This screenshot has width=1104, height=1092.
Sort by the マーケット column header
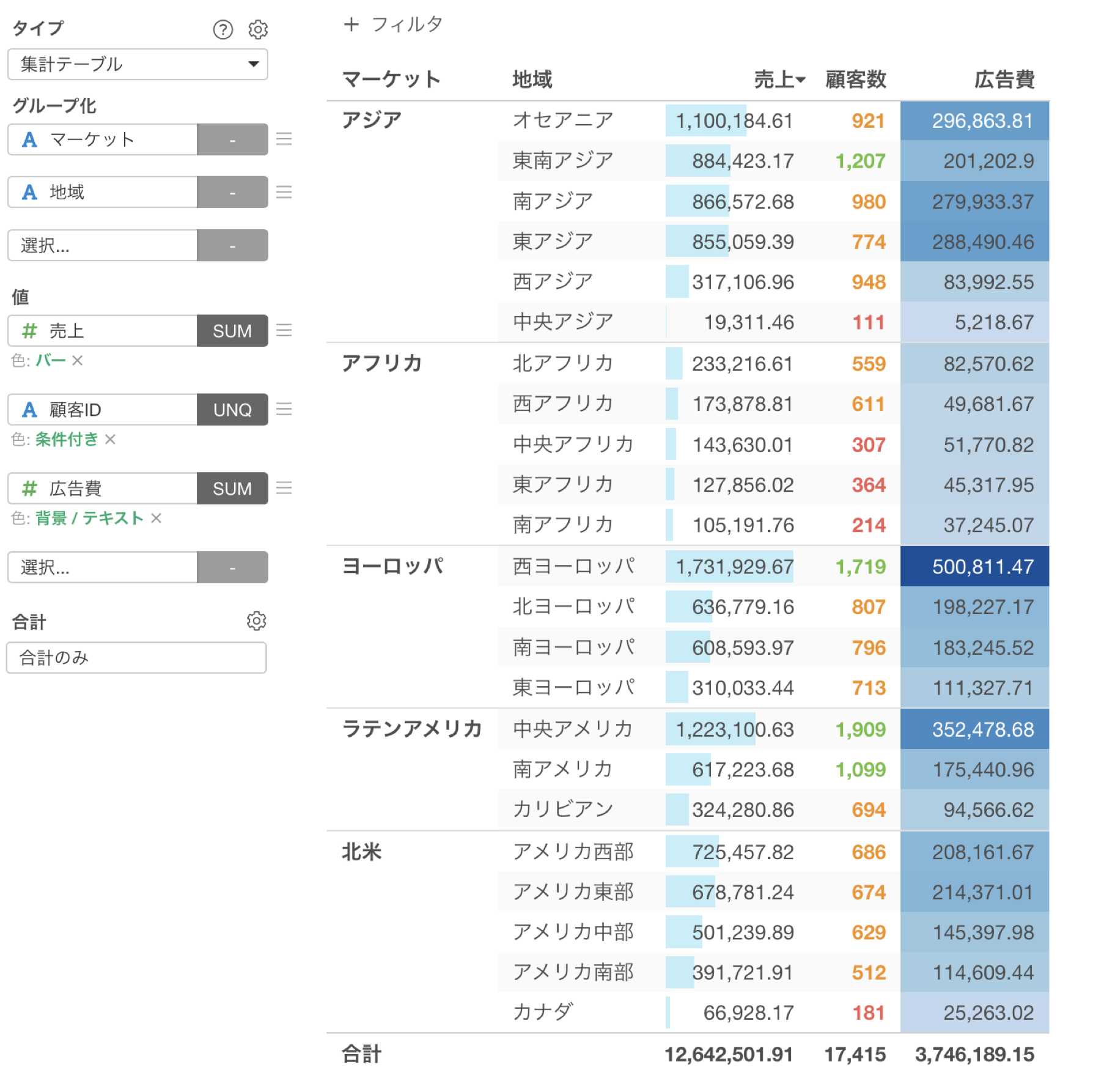[x=391, y=79]
